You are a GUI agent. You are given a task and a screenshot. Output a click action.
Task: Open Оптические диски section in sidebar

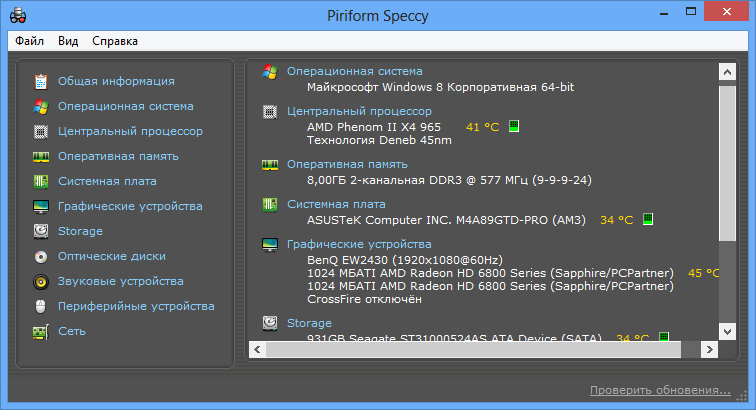[x=112, y=256]
